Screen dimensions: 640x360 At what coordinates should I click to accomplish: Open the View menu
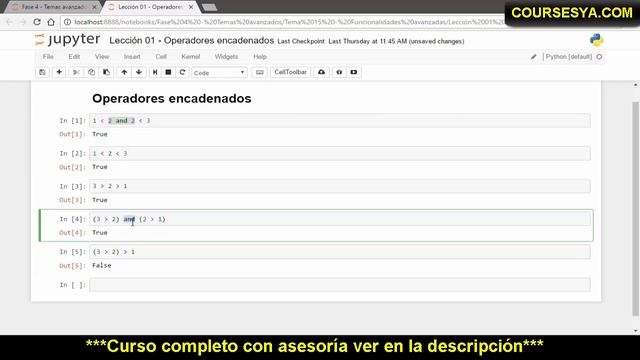[102, 57]
